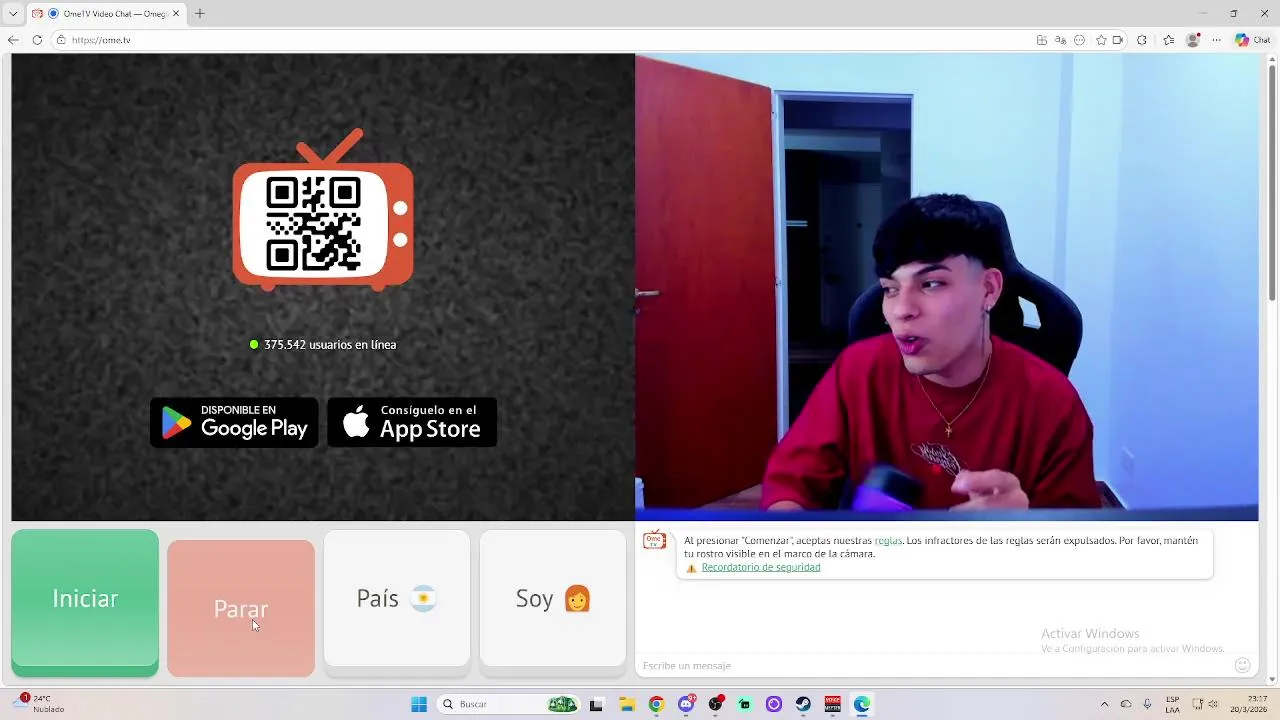Open the emoji picker in chat
Viewport: 1280px width, 720px height.
(1242, 665)
